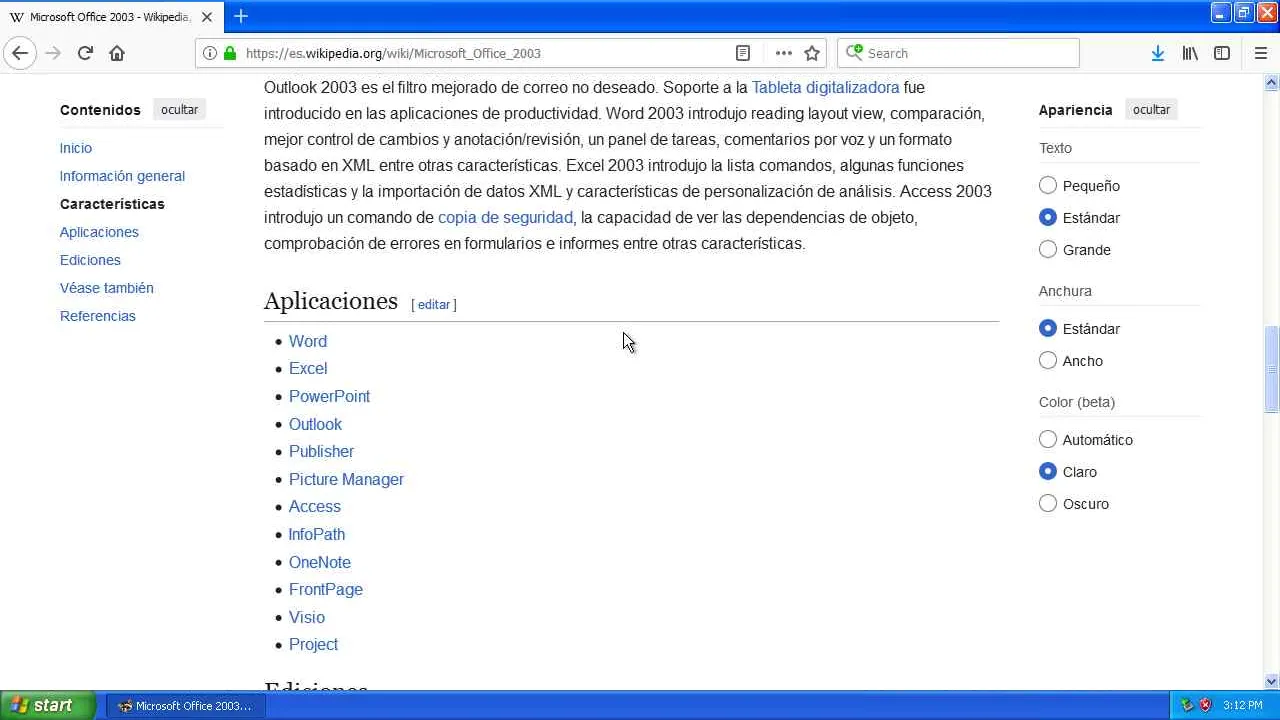Click the search engine magnifier icon
Viewport: 1280px width, 720px height.
(854, 53)
